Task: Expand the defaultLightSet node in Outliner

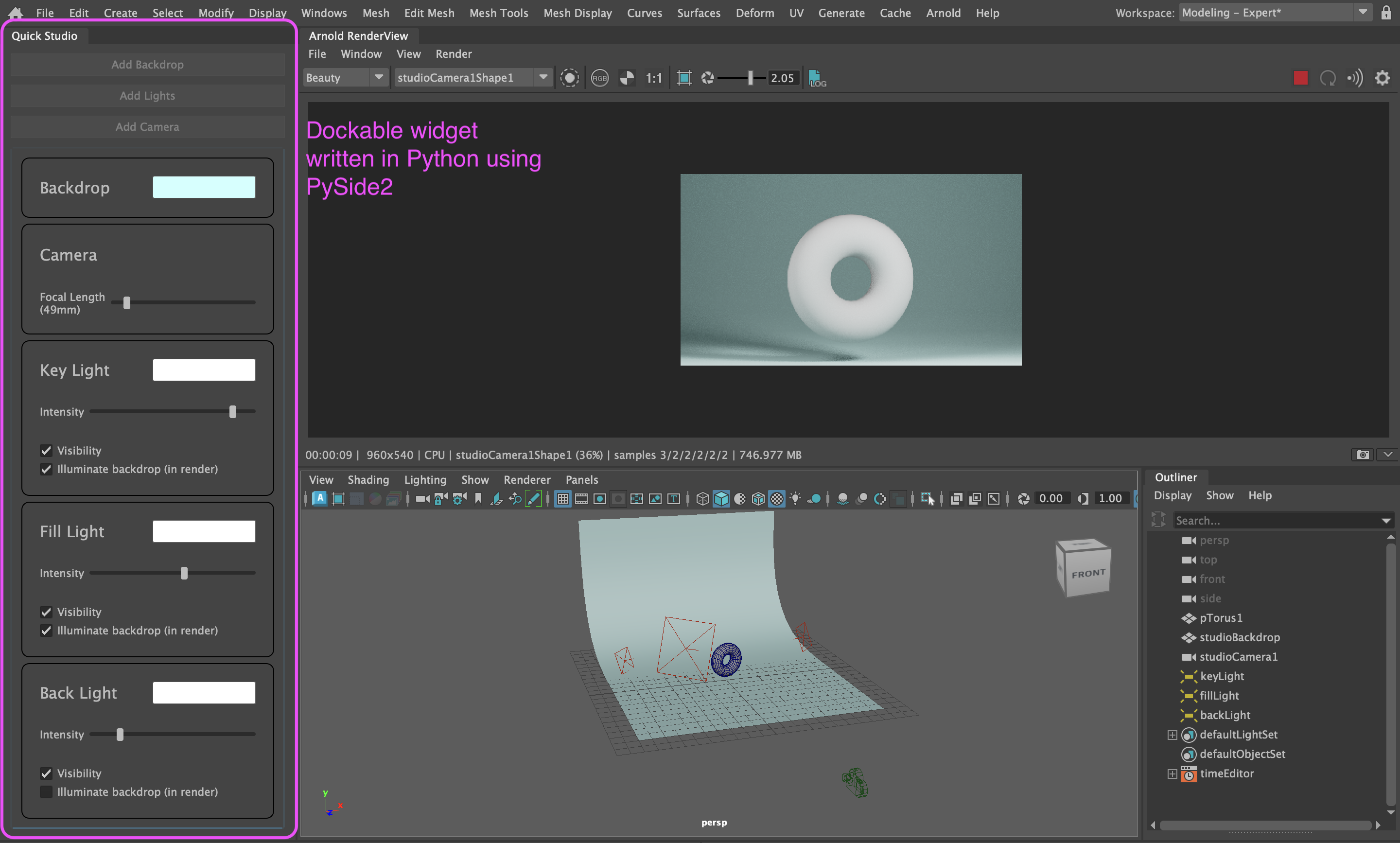Action: [1172, 735]
